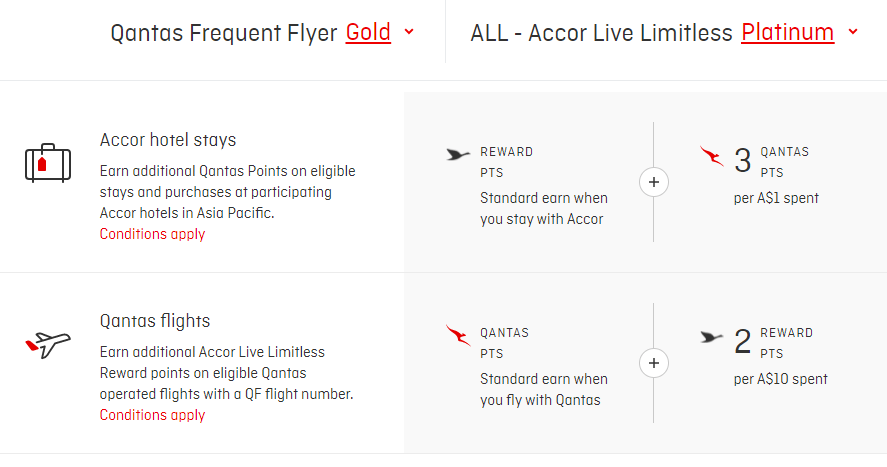Click the Accor bird logo in the hotel stays row
The width and height of the screenshot is (887, 467).
click(x=458, y=155)
